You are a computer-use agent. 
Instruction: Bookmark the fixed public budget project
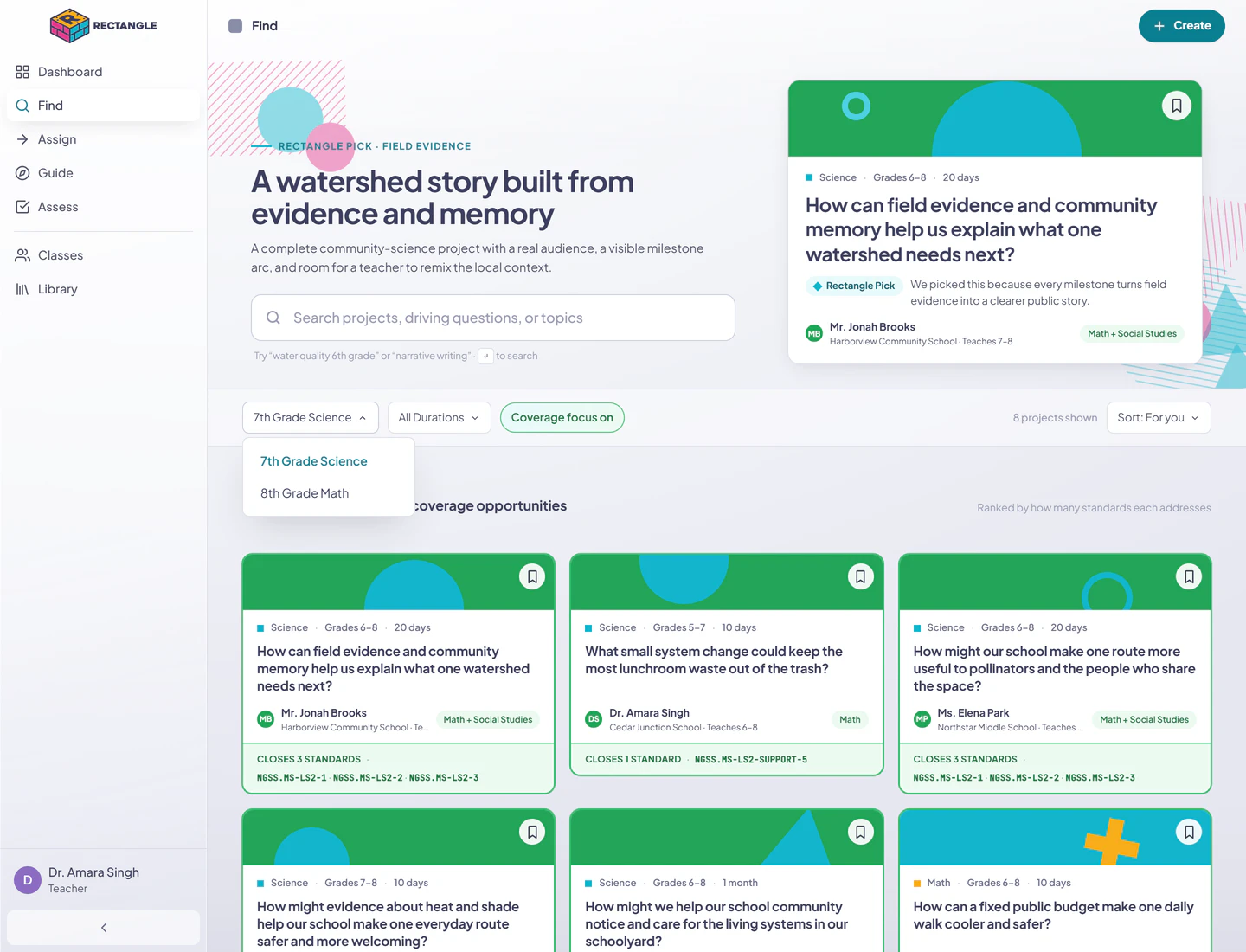[1189, 832]
